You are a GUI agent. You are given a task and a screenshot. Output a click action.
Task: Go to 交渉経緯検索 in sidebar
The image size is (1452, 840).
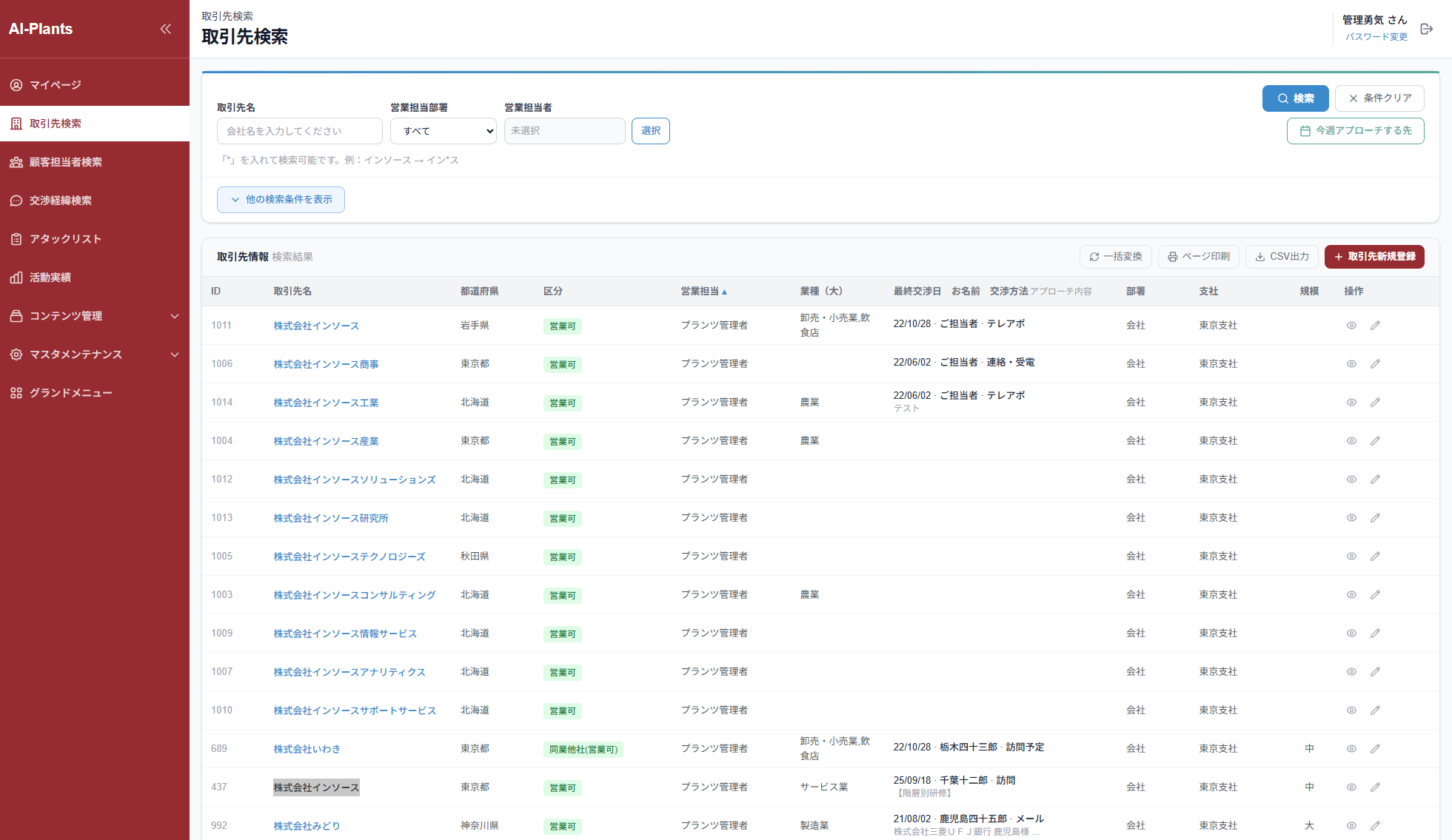pos(61,201)
